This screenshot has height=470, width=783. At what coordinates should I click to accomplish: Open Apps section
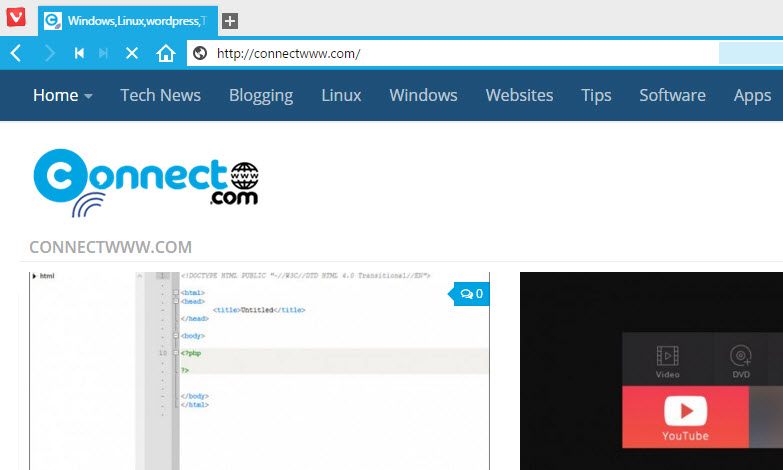[x=753, y=95]
